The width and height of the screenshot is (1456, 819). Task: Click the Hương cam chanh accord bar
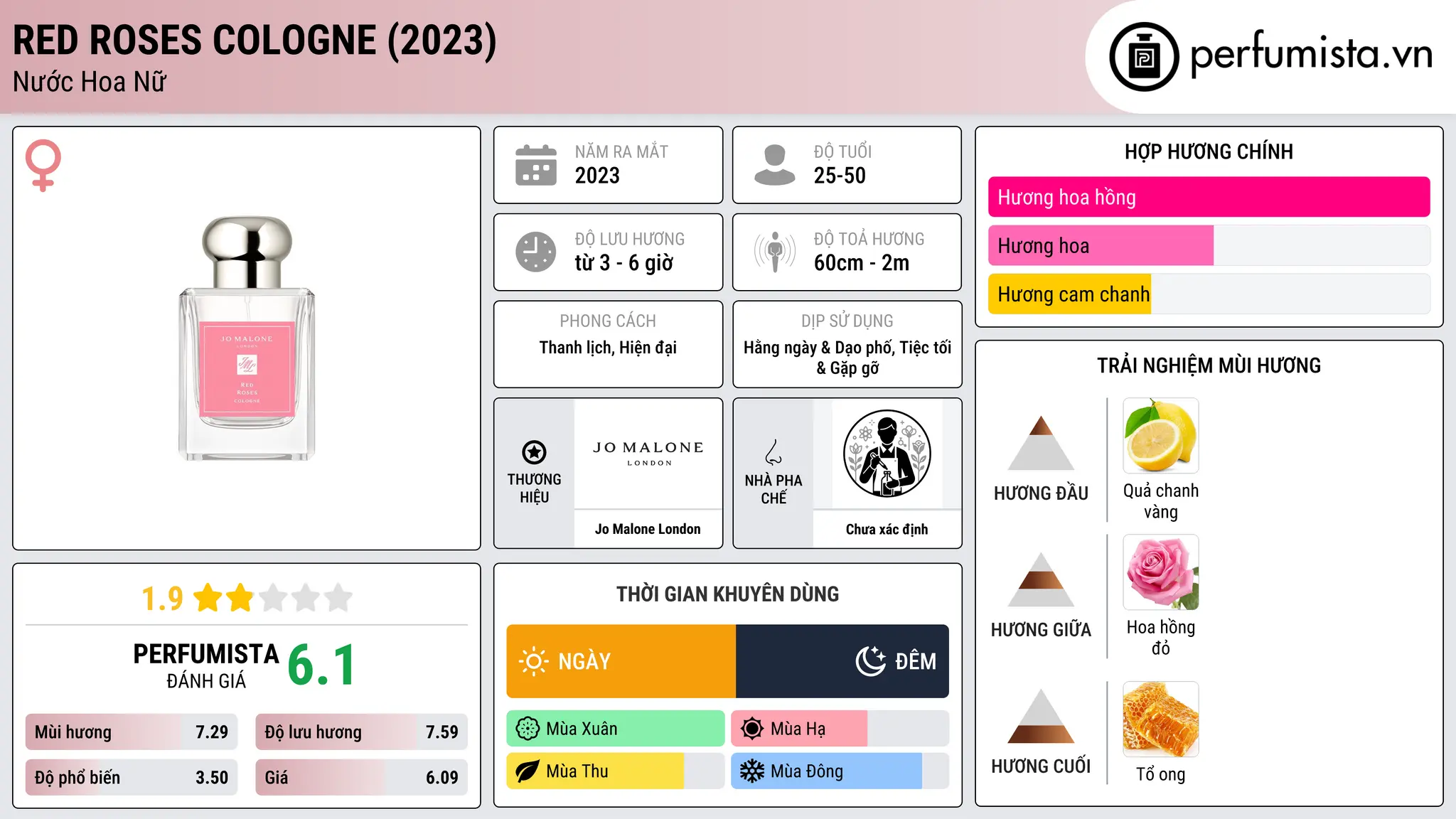1209,294
